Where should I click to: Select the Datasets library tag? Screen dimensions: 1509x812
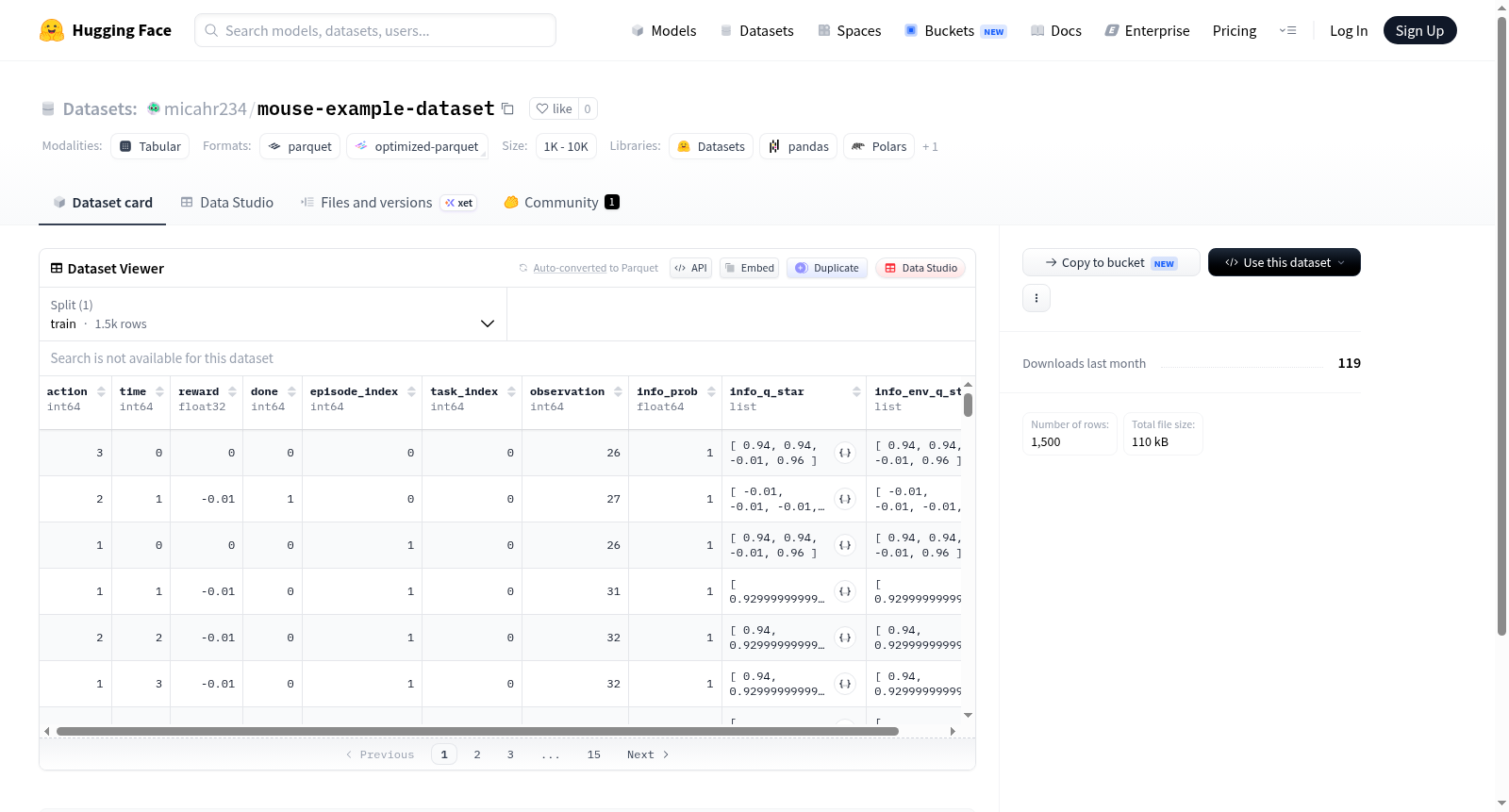pos(711,146)
